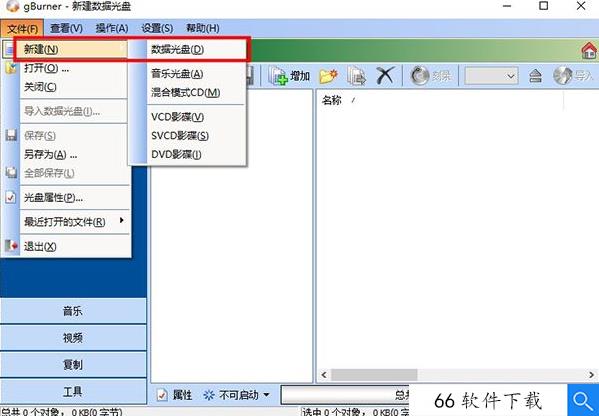Viewport: 599px width, 416px height.
Task: Click the red Home icon
Action: tap(589, 51)
